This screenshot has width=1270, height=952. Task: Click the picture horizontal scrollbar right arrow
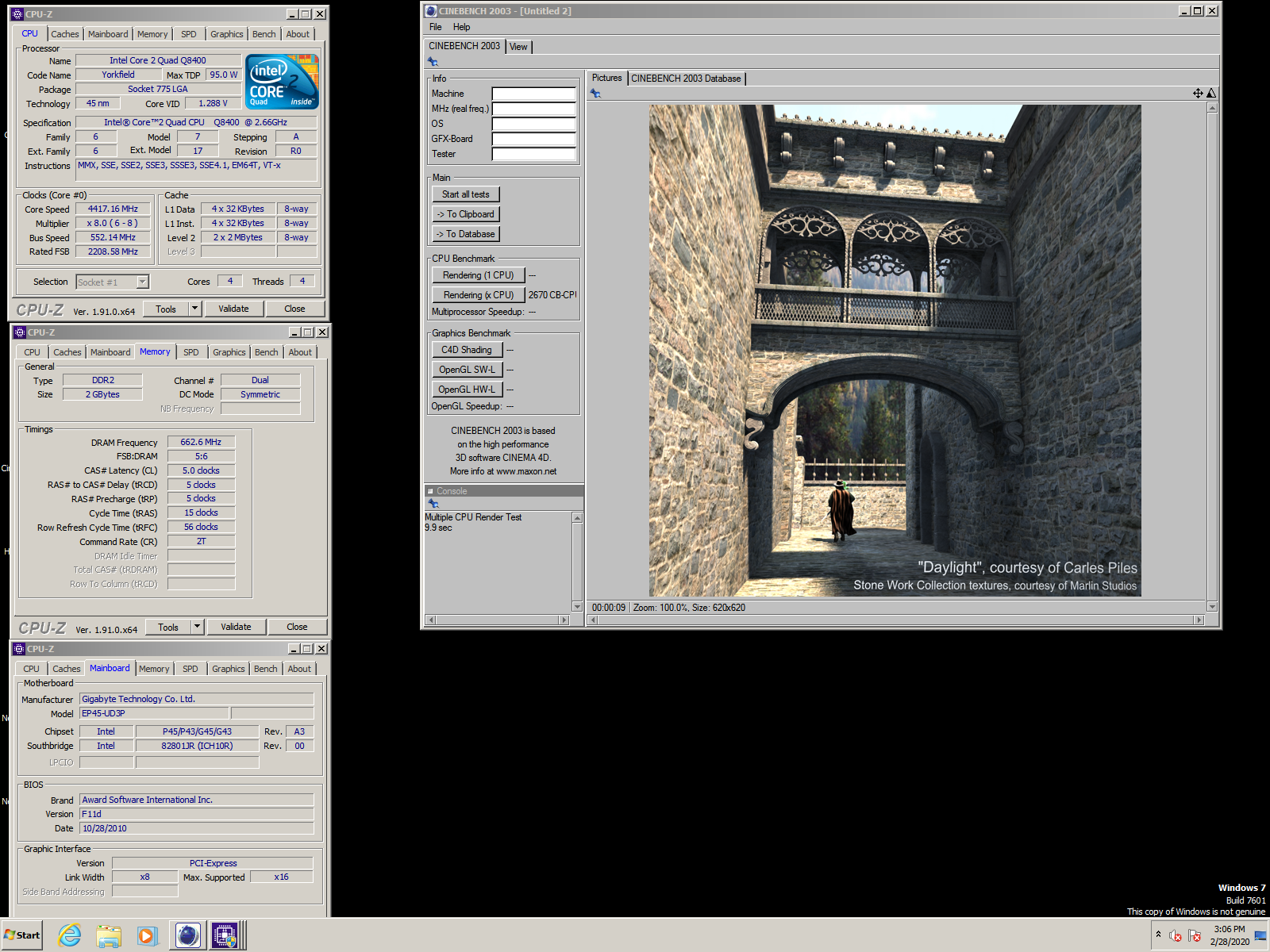click(1199, 620)
